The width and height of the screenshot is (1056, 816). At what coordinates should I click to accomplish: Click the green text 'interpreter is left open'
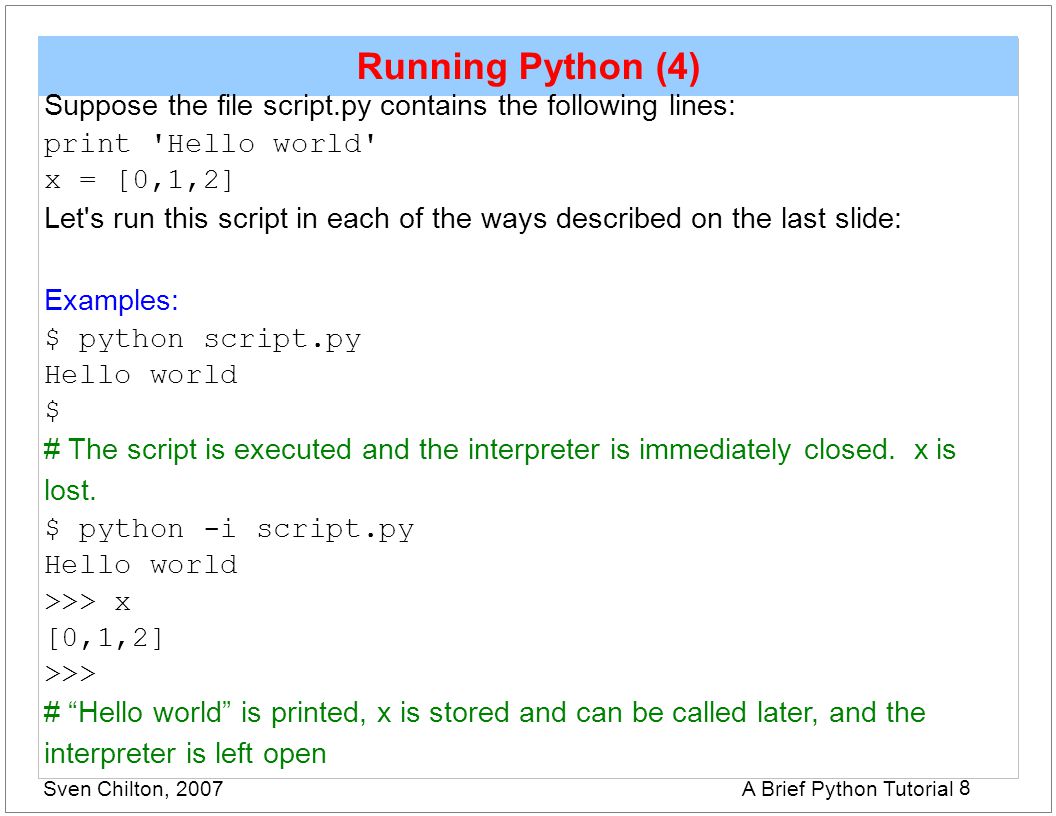coord(185,753)
